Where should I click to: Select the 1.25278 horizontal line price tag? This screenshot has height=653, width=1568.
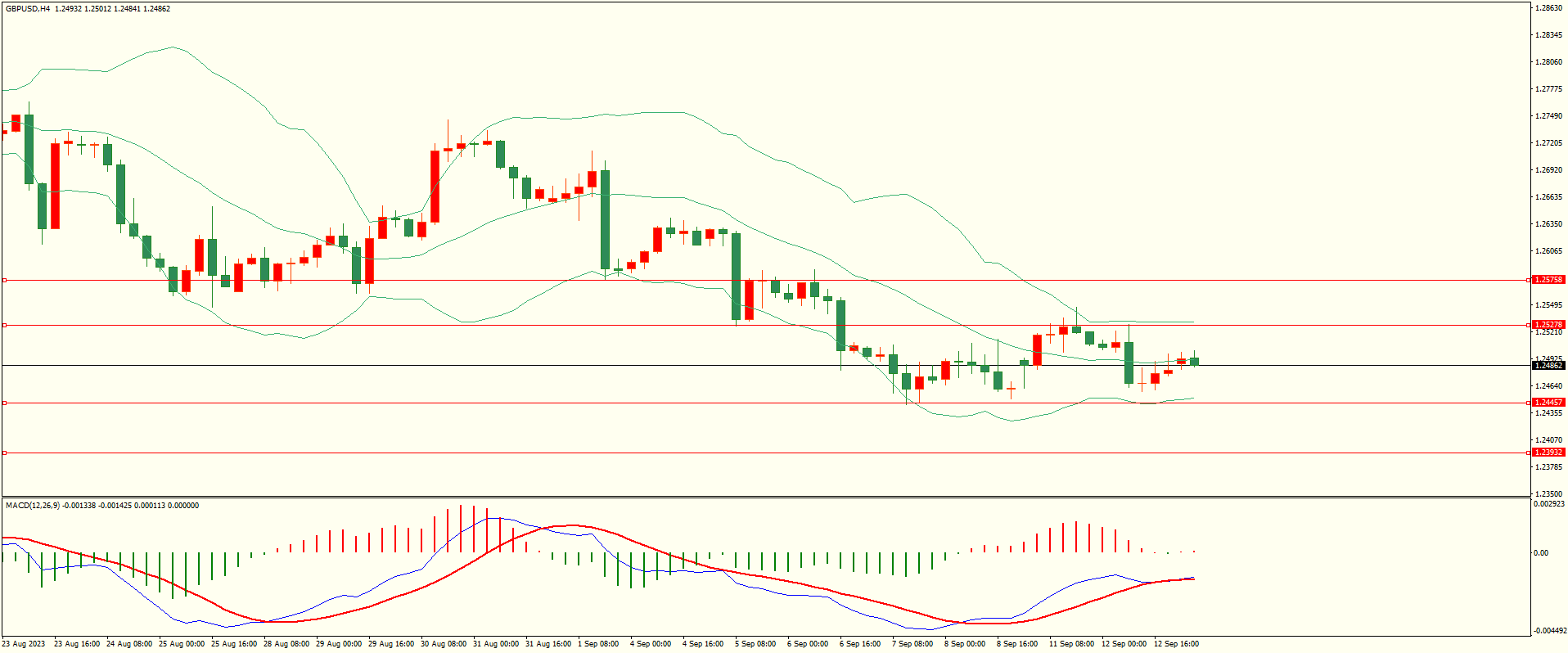point(1548,325)
